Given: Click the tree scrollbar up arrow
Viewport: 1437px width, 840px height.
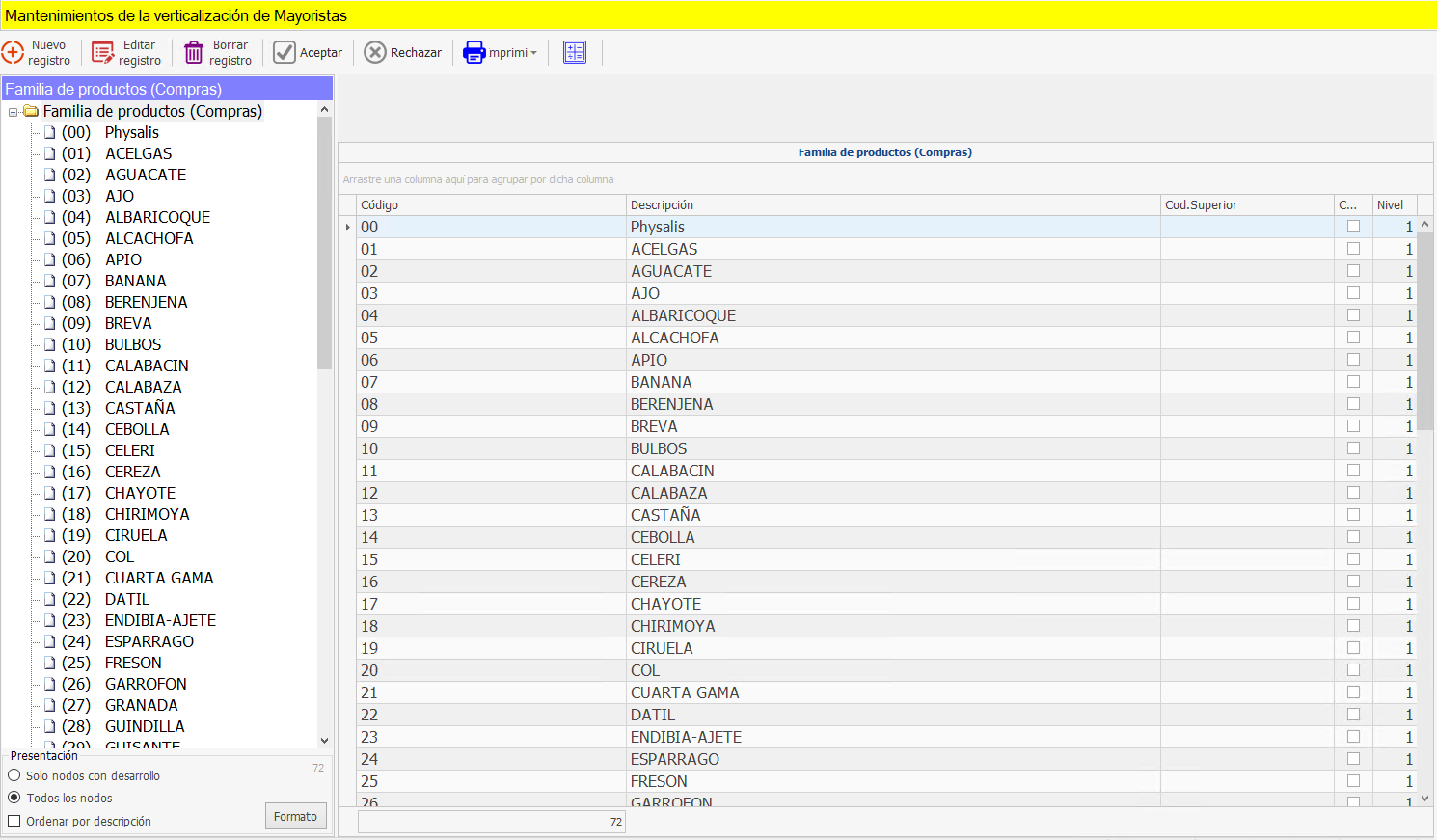Looking at the screenshot, I should (x=324, y=109).
